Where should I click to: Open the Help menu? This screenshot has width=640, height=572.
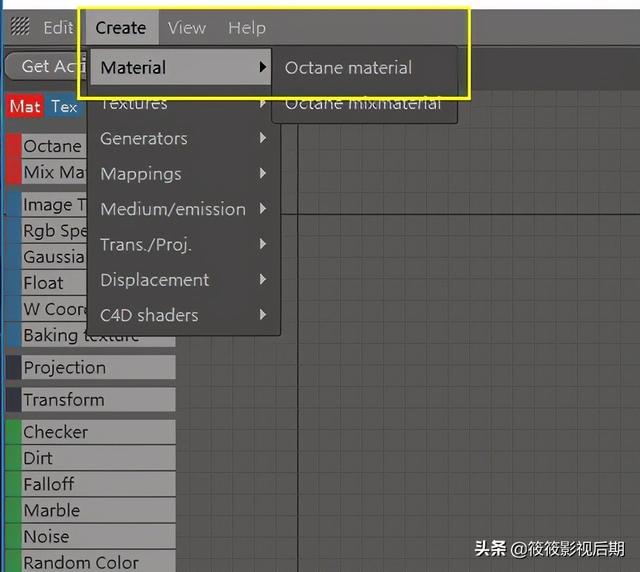coord(247,28)
